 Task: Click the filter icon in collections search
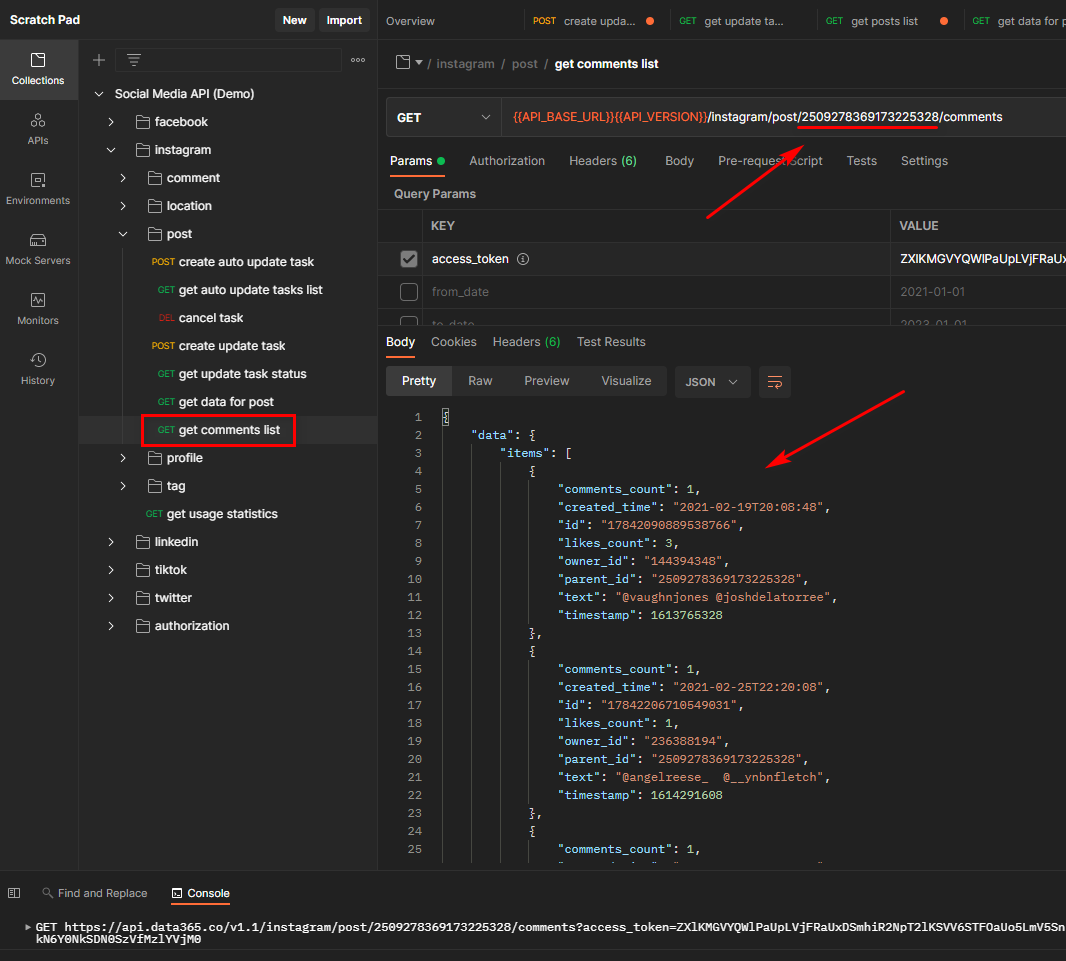[134, 60]
